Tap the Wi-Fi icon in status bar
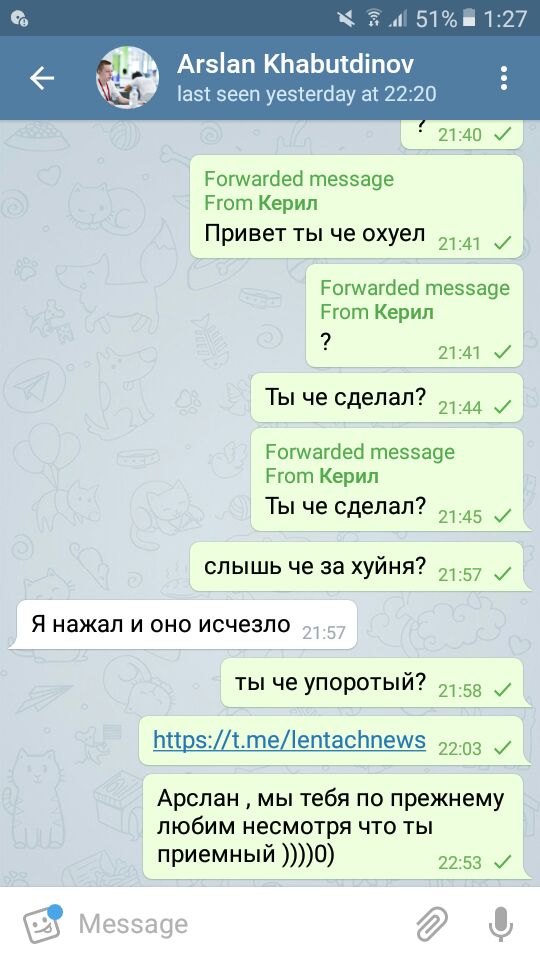 373,19
